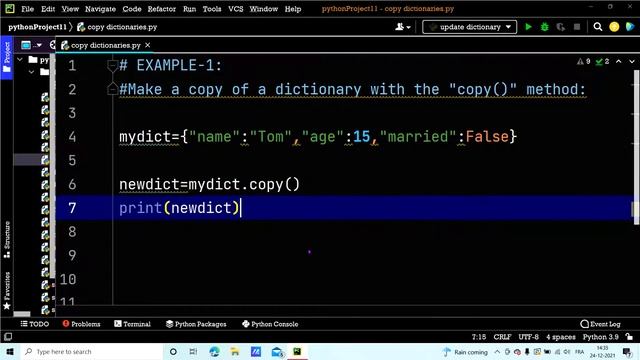Click the typo check count indicator
Image resolution: width=640 pixels, height=360 pixels.
tap(602, 62)
